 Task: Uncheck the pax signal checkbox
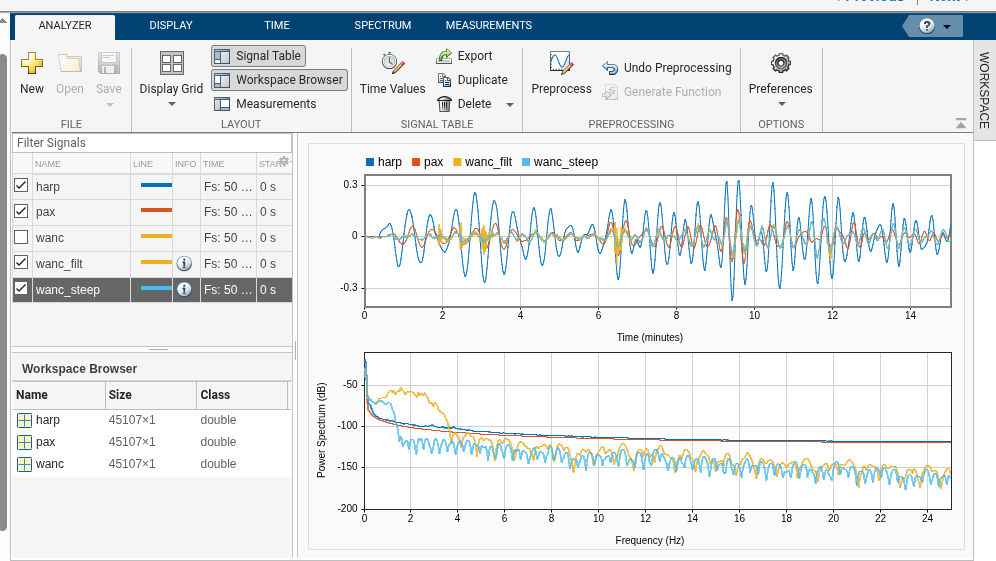pos(21,212)
